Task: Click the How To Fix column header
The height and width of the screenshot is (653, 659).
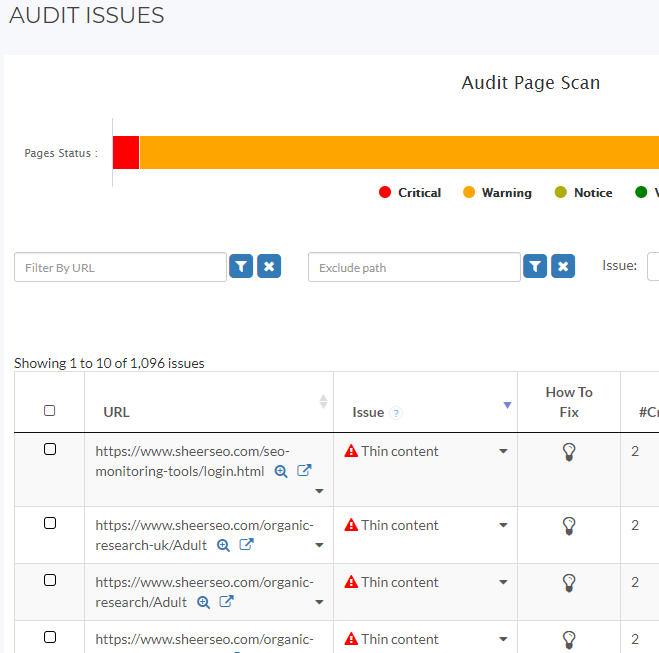Action: click(x=569, y=402)
